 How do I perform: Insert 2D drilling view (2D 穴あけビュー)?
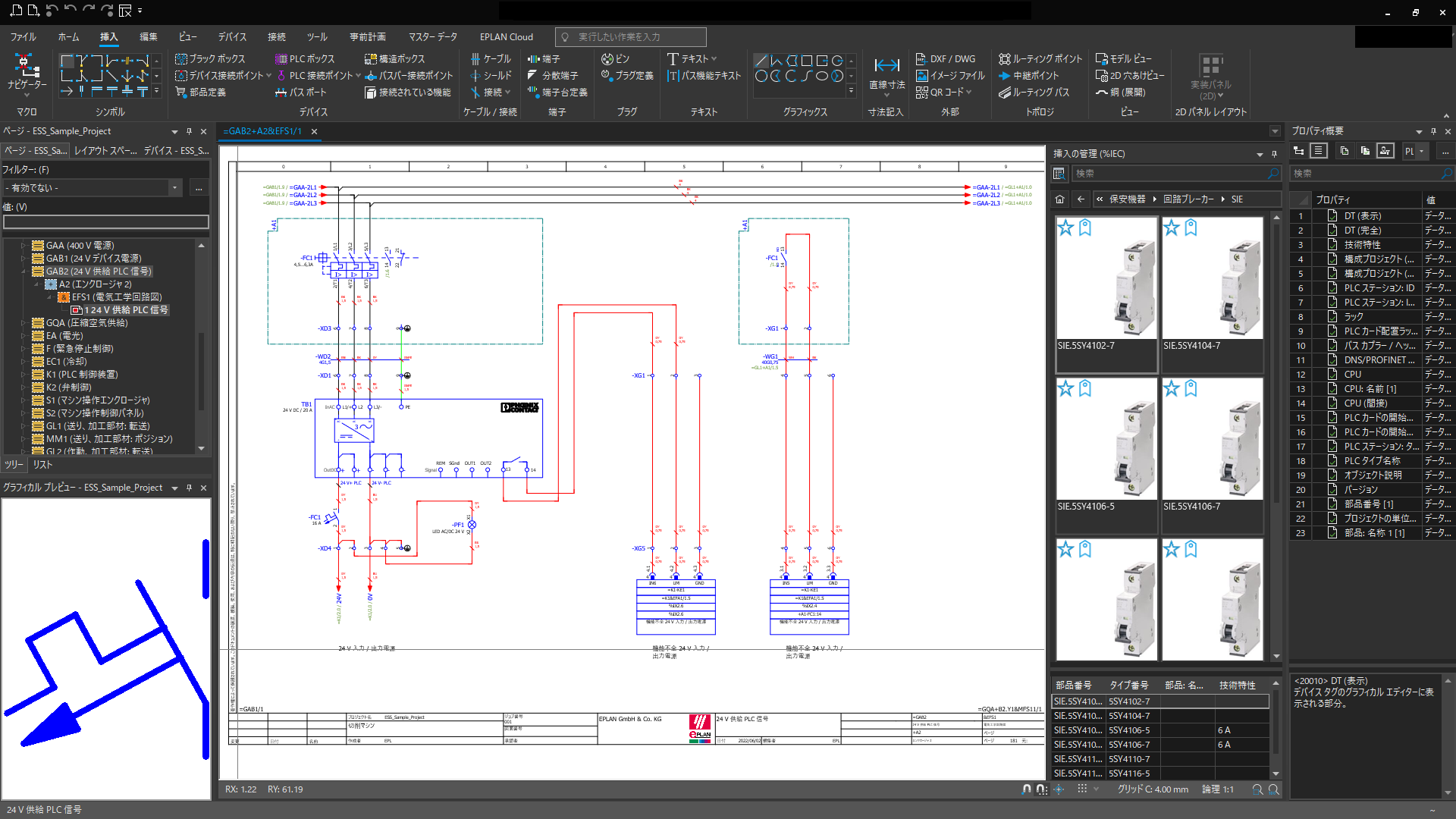coord(1130,75)
